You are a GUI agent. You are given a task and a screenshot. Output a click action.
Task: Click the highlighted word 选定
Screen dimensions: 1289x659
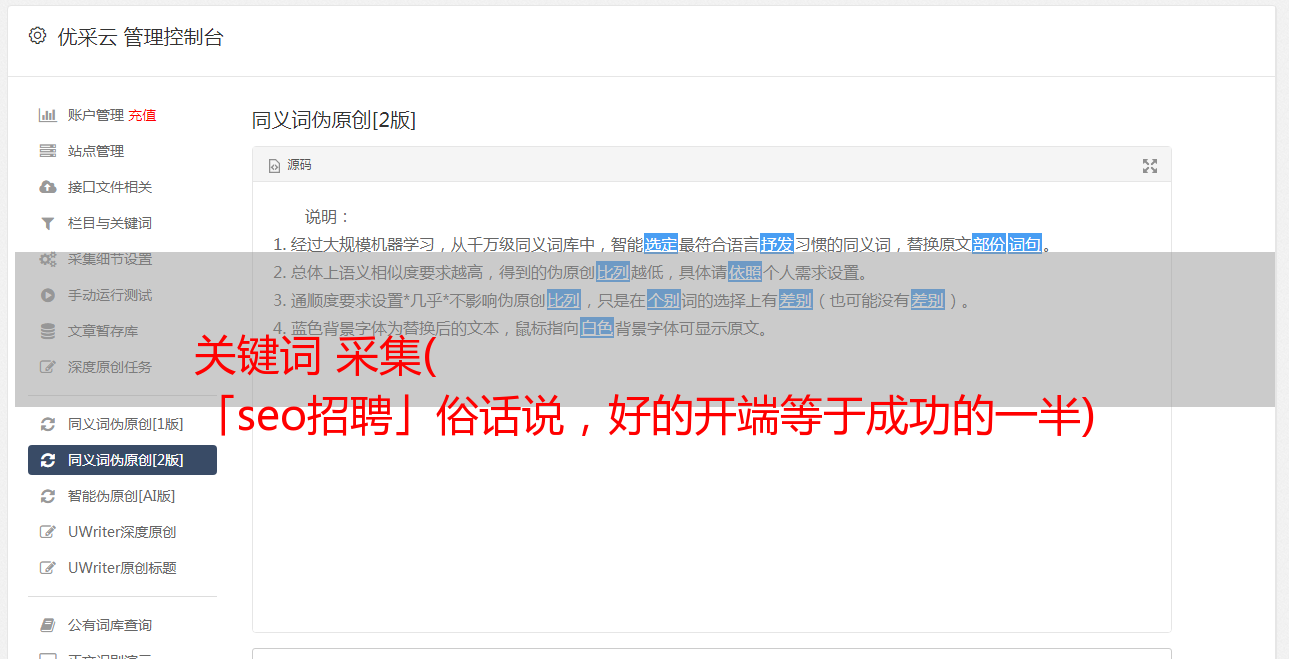(661, 244)
